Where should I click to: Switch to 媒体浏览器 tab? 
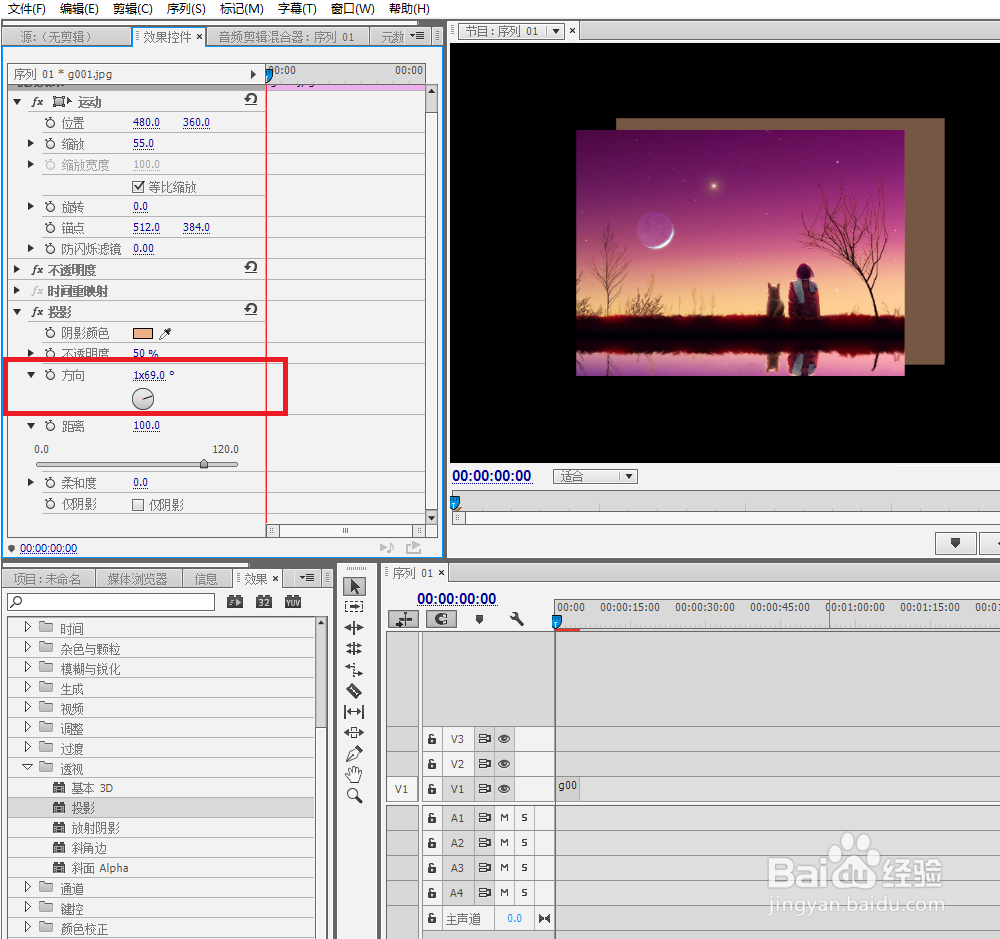(138, 579)
